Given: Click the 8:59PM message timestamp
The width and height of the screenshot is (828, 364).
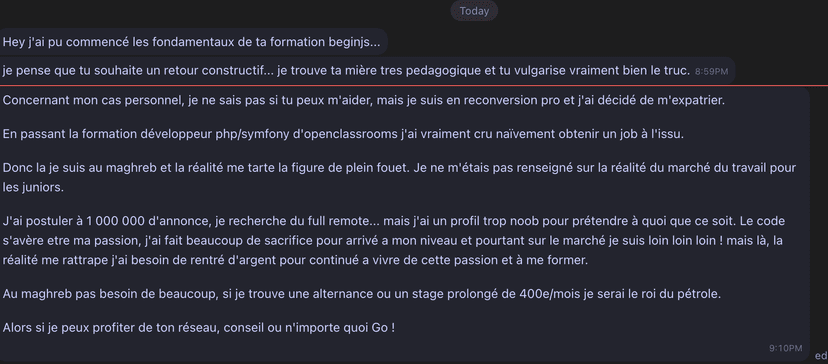Looking at the screenshot, I should (x=711, y=71).
